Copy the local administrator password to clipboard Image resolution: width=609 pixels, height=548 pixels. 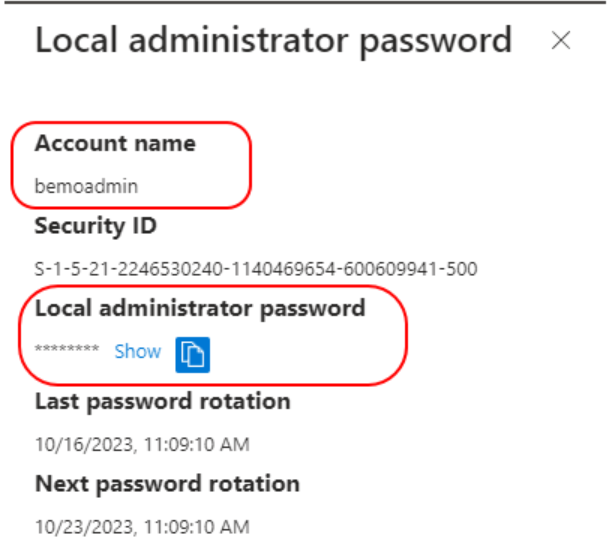[193, 355]
